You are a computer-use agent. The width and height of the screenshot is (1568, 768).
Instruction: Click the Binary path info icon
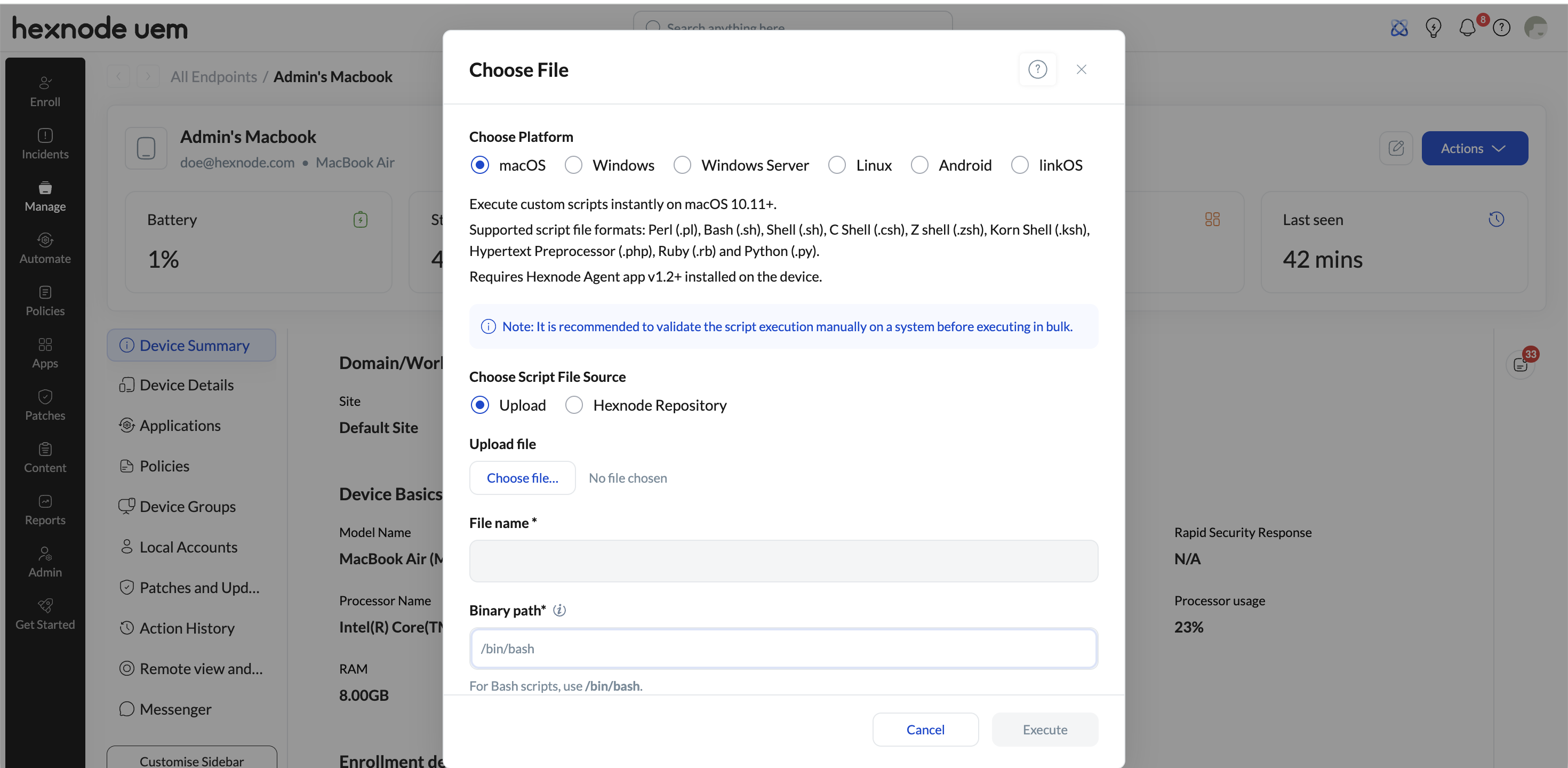[x=559, y=610]
